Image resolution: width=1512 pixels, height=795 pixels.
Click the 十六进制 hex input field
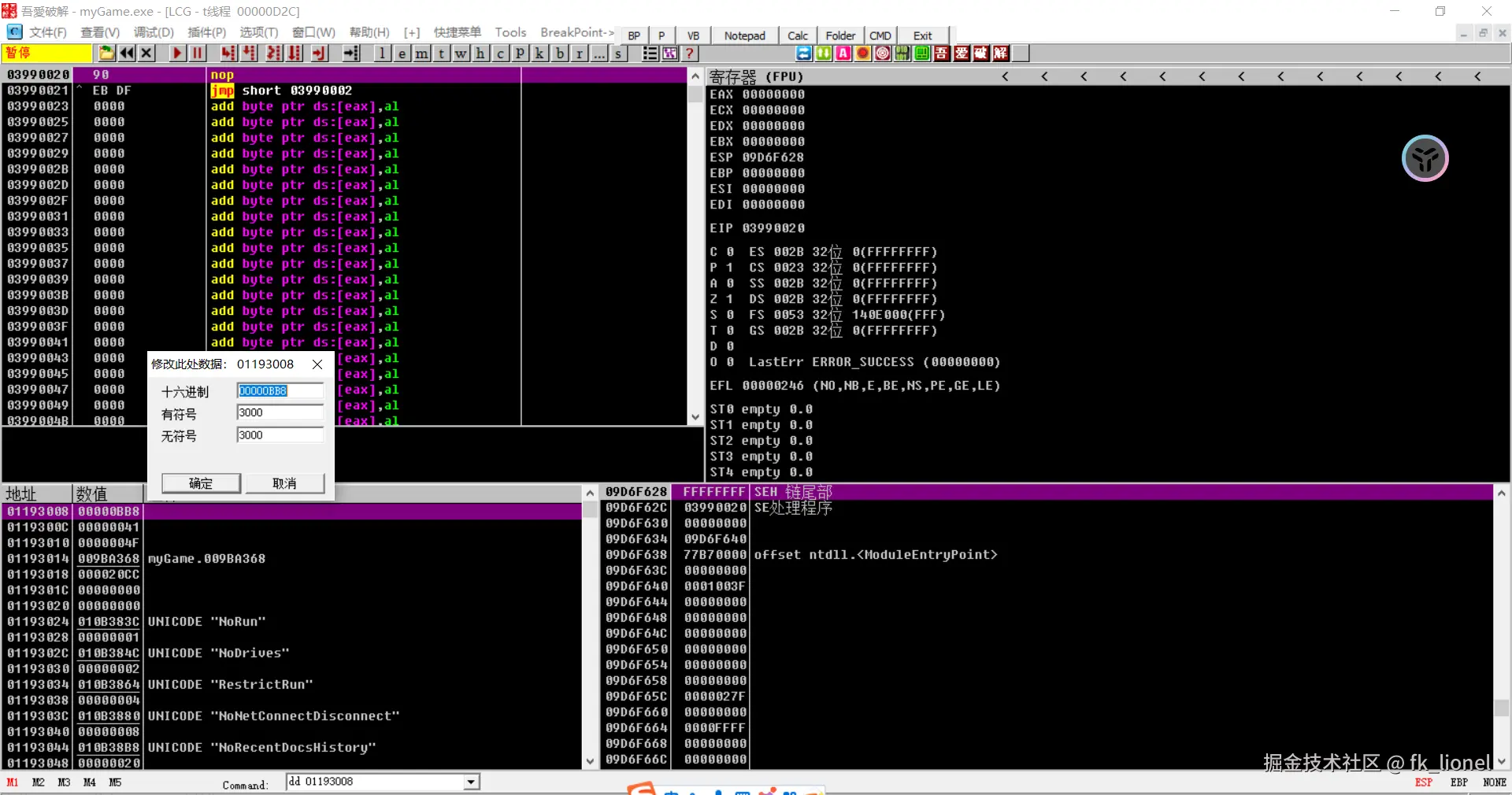pos(280,391)
